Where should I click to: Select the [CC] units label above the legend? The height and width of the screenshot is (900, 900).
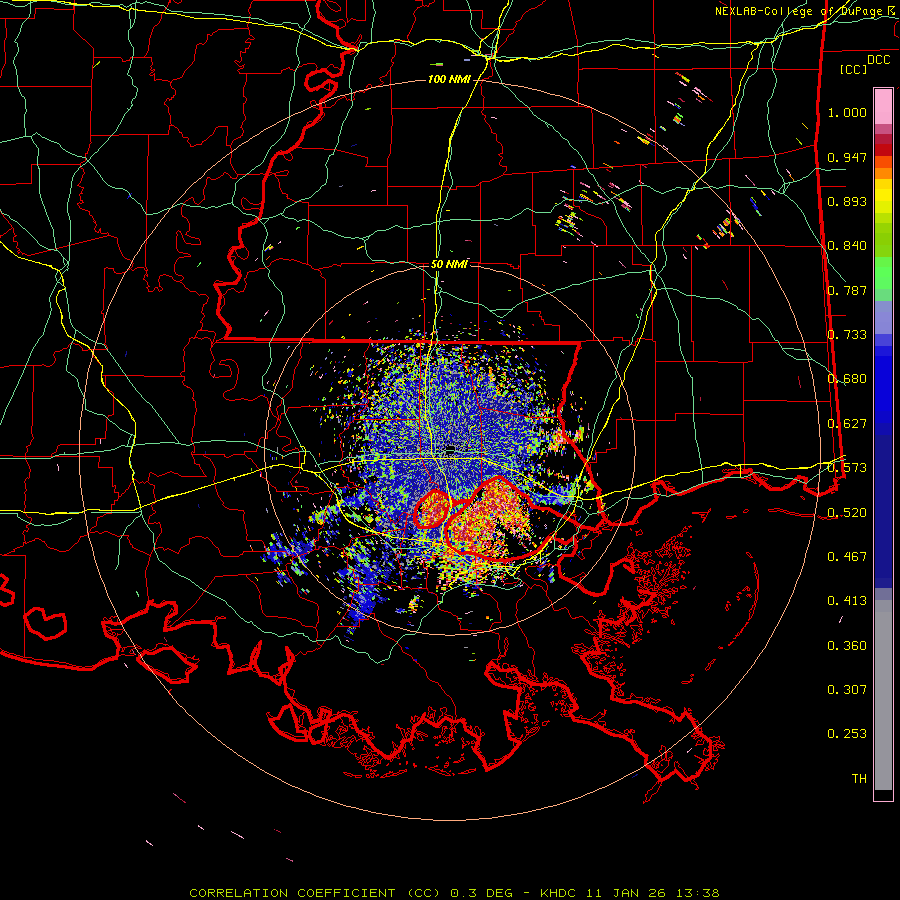coord(853,69)
